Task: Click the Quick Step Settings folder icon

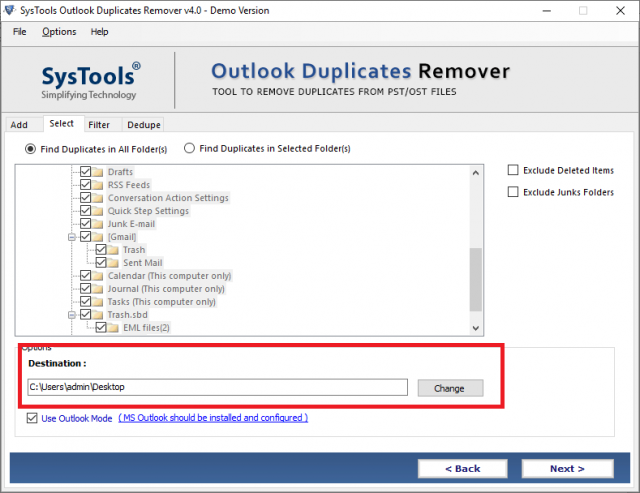Action: coord(98,211)
